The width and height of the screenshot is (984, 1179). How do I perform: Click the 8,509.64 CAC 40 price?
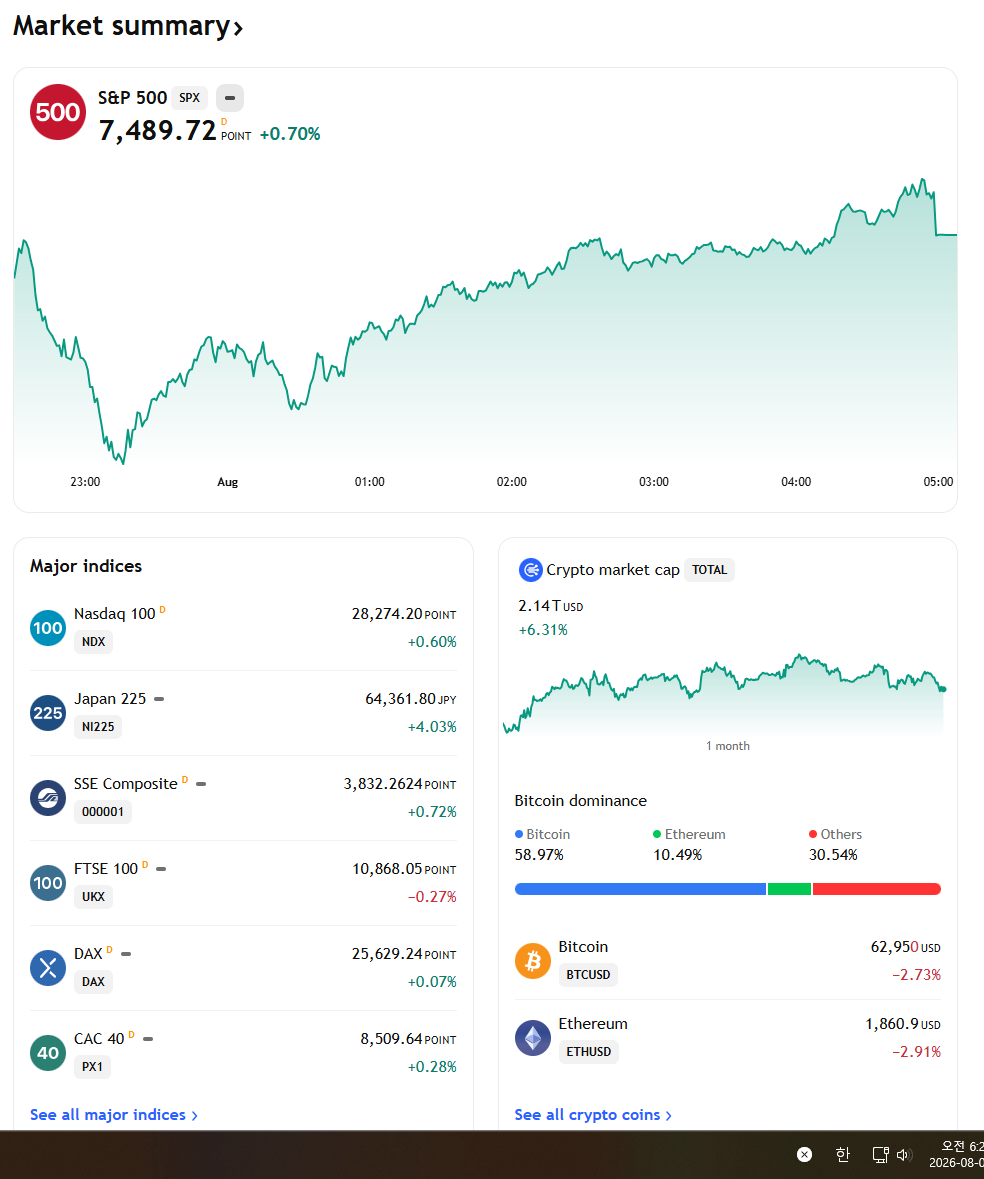392,1038
